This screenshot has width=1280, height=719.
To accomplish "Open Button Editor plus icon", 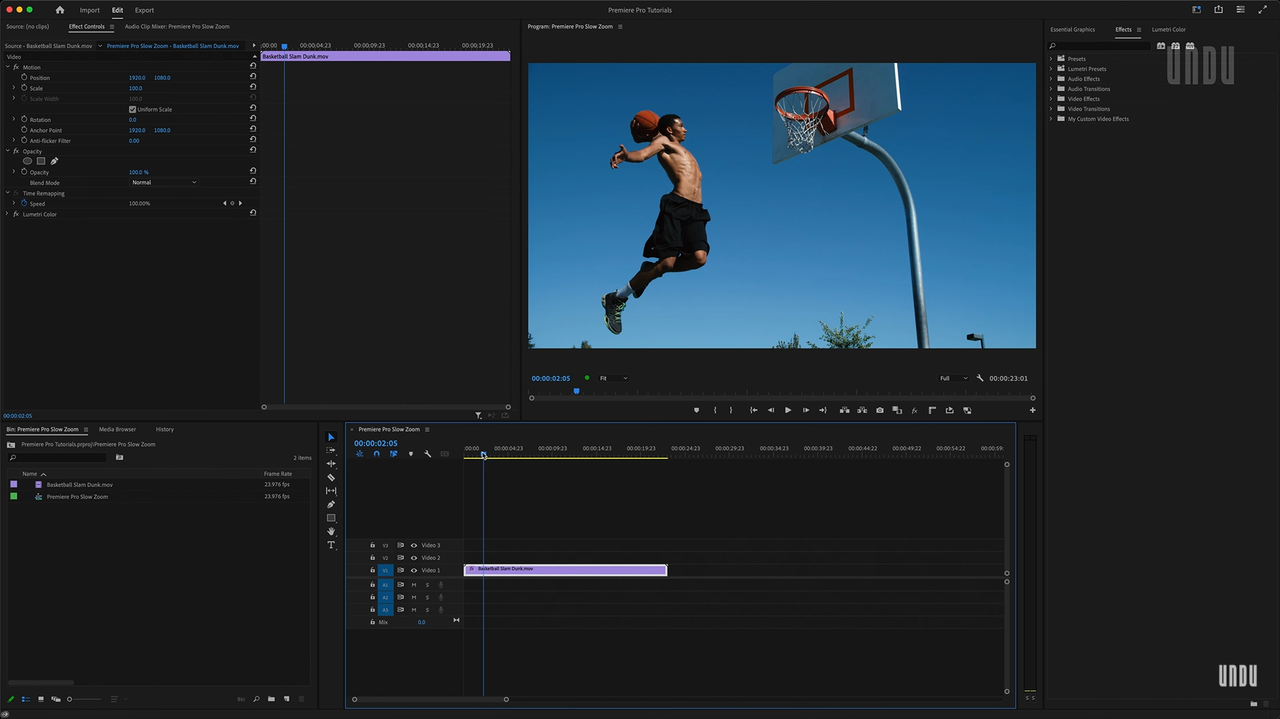I will click(1032, 410).
